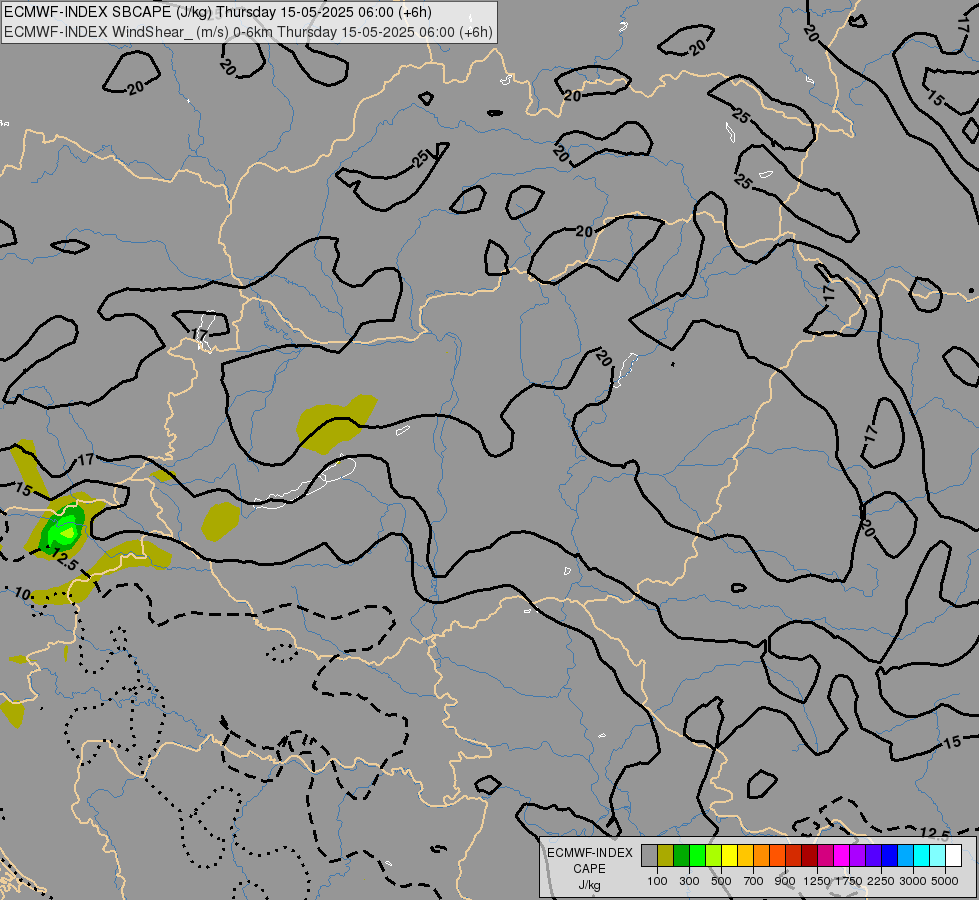979x900 pixels.
Task: Click the legend value 500
Action: (x=721, y=881)
